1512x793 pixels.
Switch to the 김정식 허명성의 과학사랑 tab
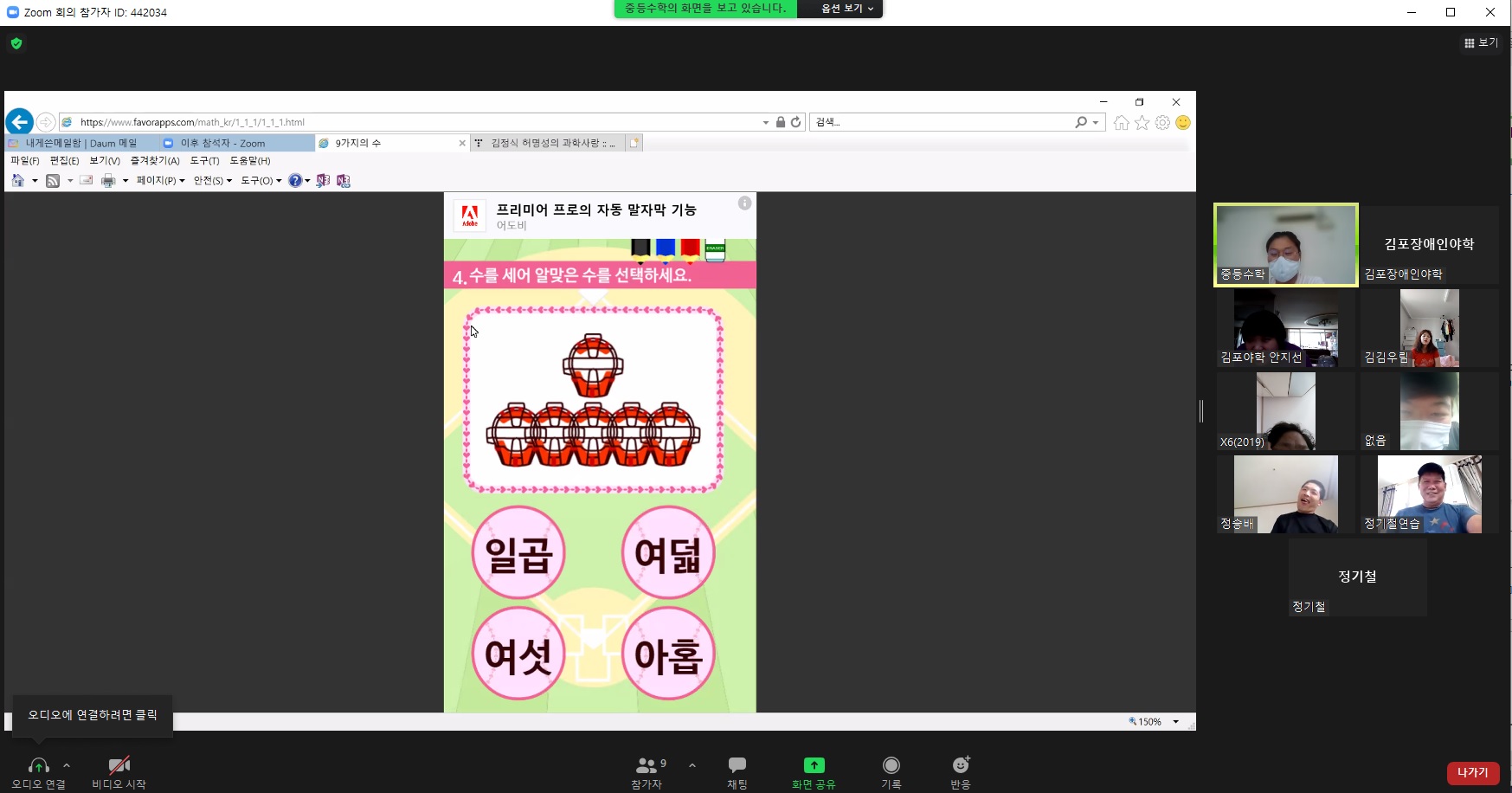tap(548, 143)
